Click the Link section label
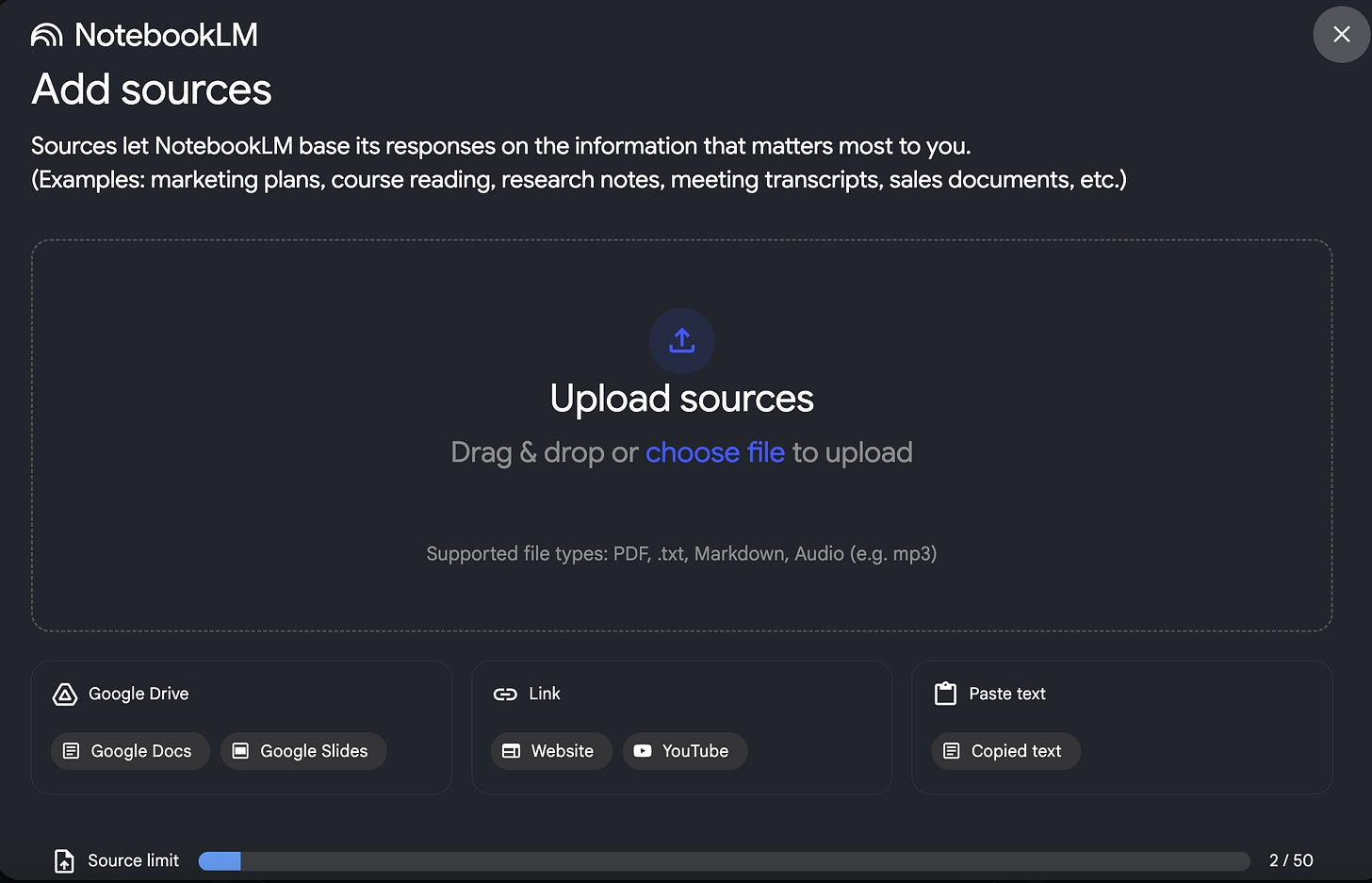This screenshot has height=883, width=1372. coord(545,694)
